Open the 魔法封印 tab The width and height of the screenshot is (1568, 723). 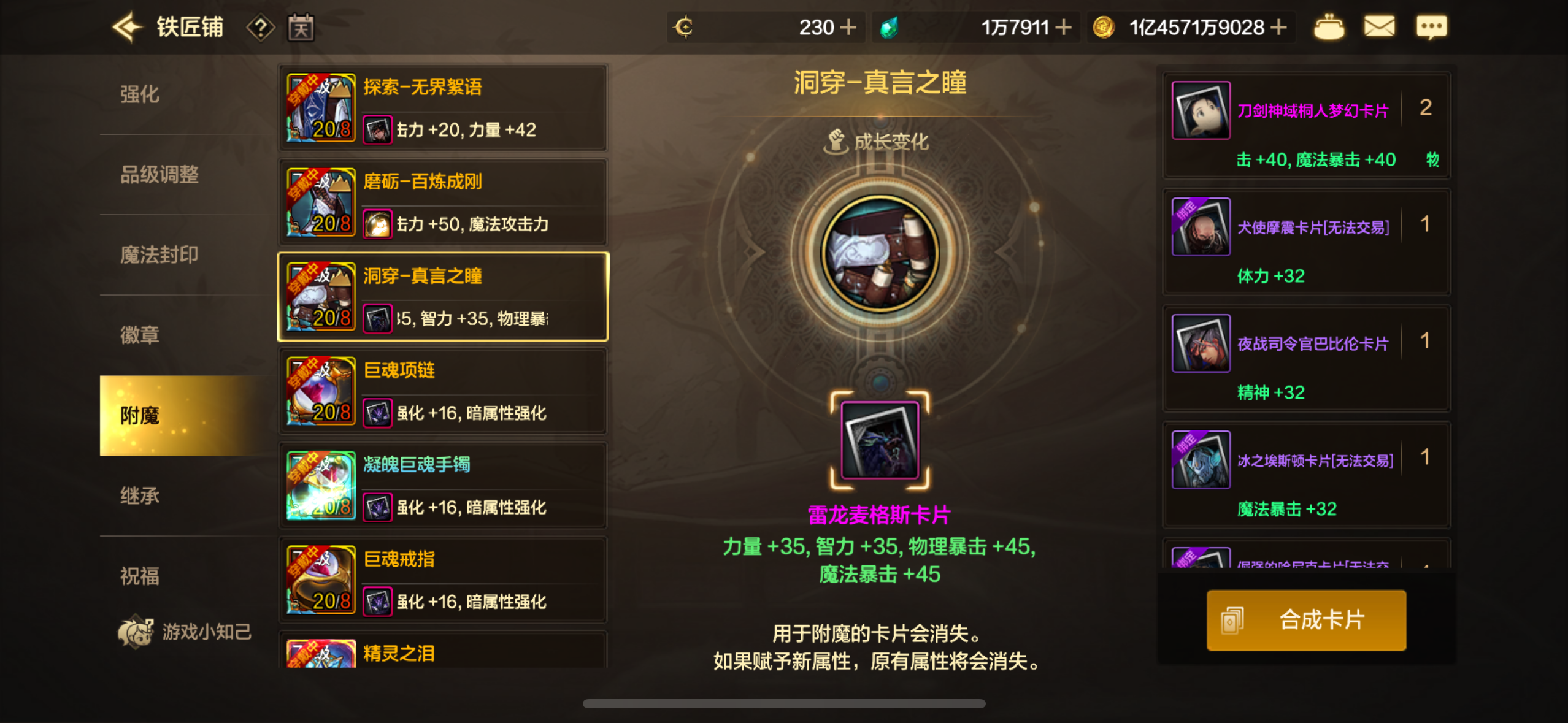click(159, 254)
